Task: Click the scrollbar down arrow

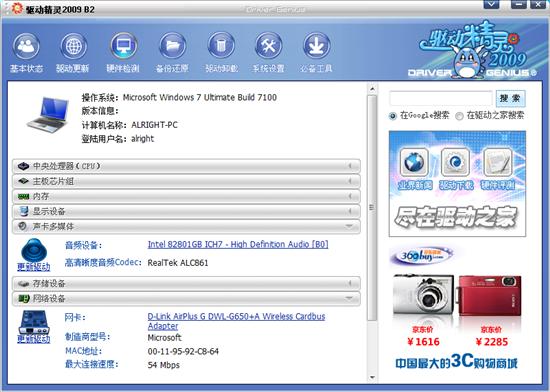Action: click(x=372, y=378)
